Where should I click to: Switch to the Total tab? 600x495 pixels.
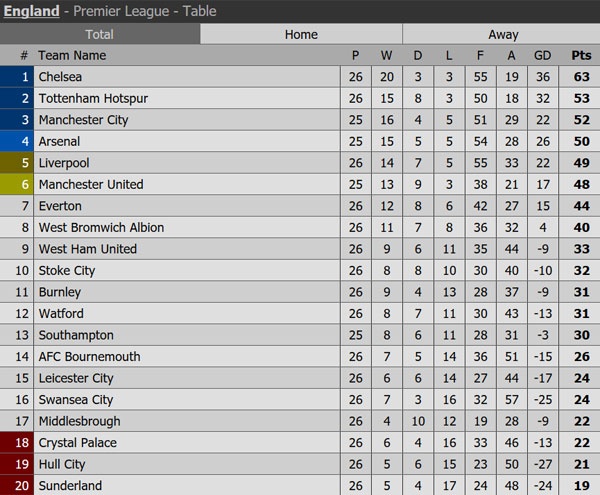tap(100, 34)
